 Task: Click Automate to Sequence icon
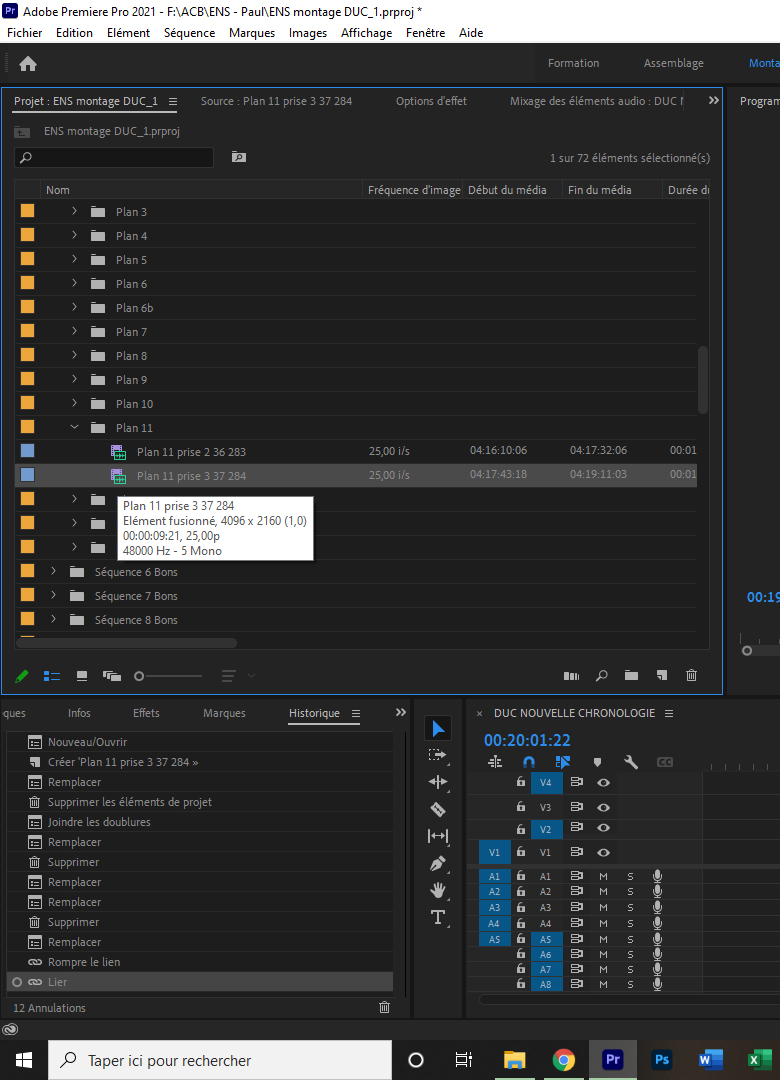[571, 676]
